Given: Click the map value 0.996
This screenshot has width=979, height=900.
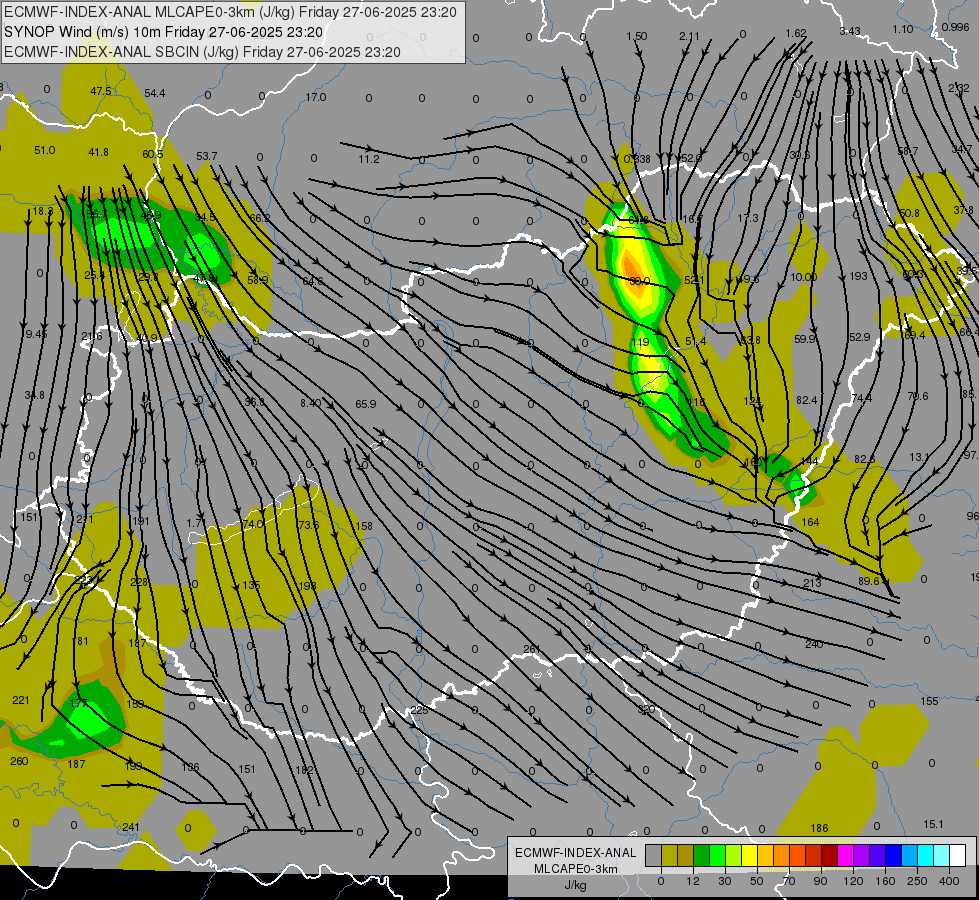Looking at the screenshot, I should [955, 27].
